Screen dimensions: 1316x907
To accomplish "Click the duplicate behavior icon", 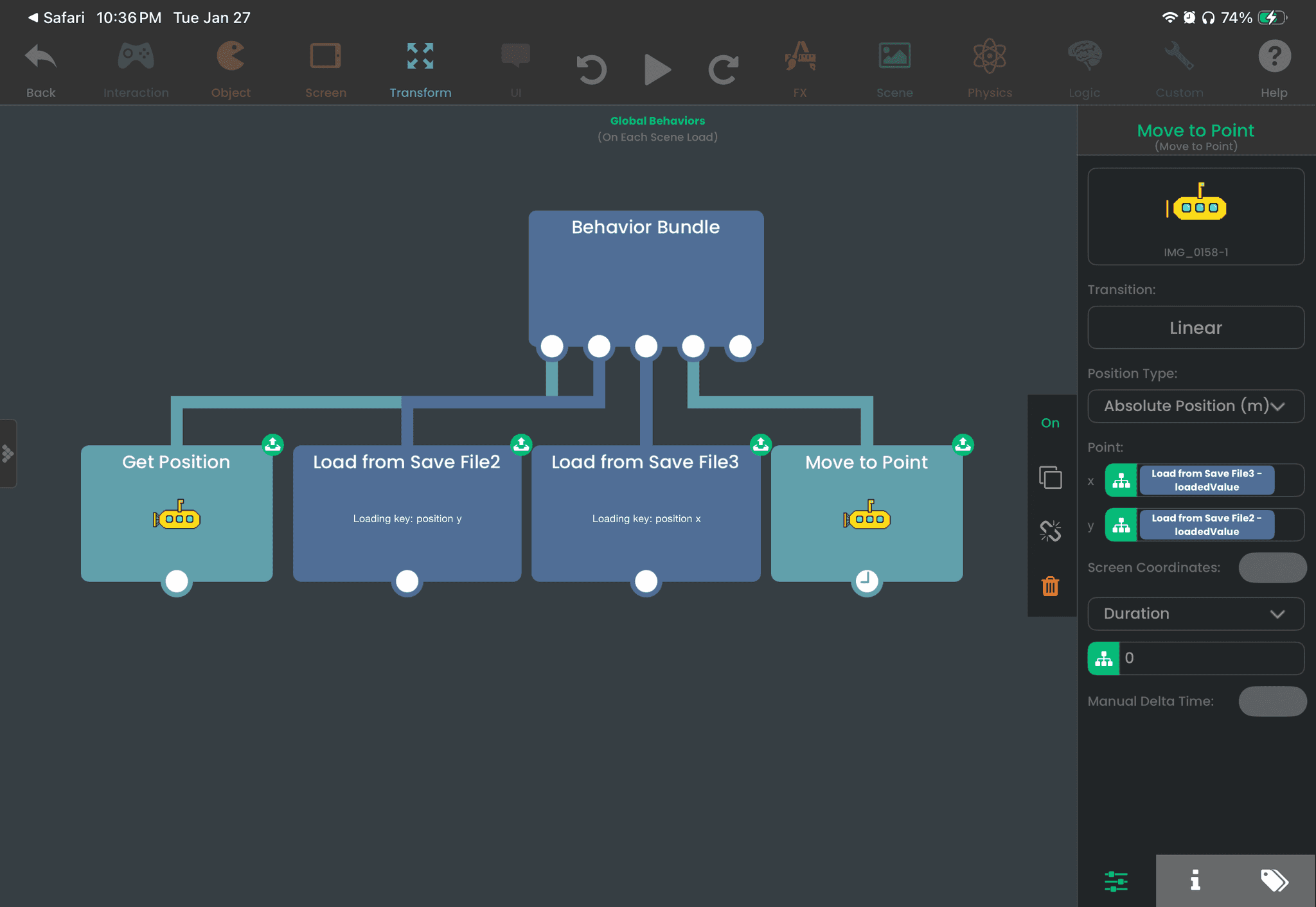I will pyautogui.click(x=1050, y=477).
